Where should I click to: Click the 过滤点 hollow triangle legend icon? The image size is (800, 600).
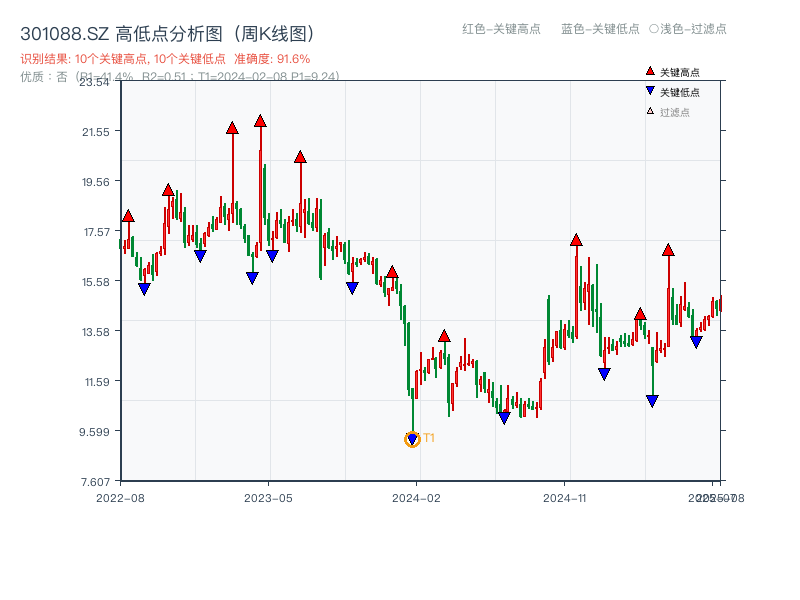650,109
